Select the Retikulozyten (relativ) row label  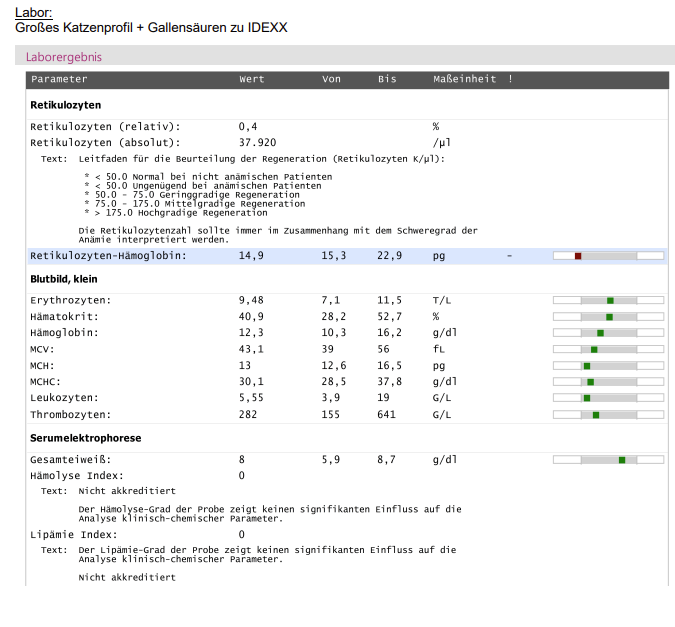coord(105,127)
